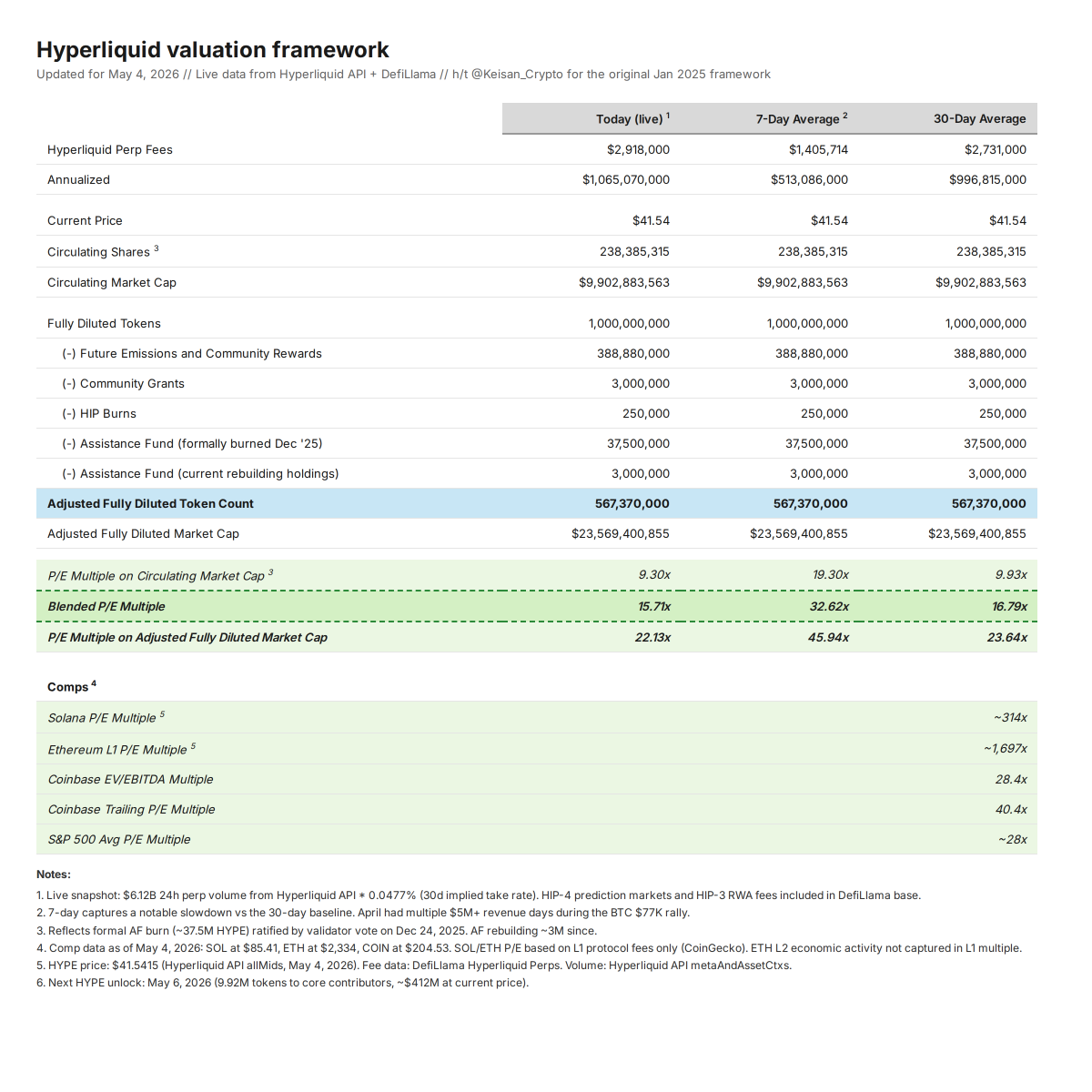
Task: Click the 567,370,000 value under 30-Day Average
Action: 988,503
